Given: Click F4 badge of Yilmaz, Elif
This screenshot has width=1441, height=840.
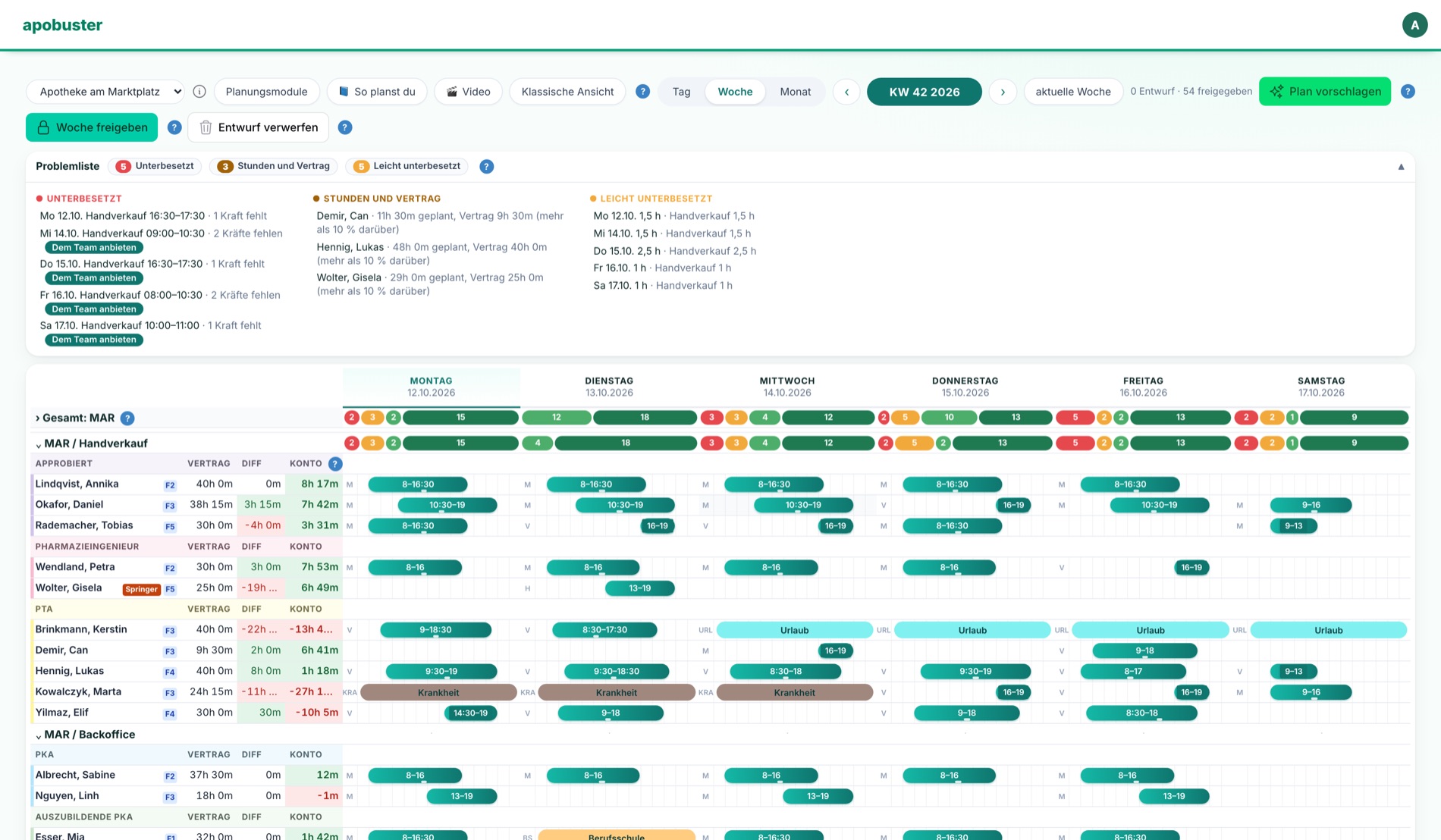Looking at the screenshot, I should click(170, 713).
